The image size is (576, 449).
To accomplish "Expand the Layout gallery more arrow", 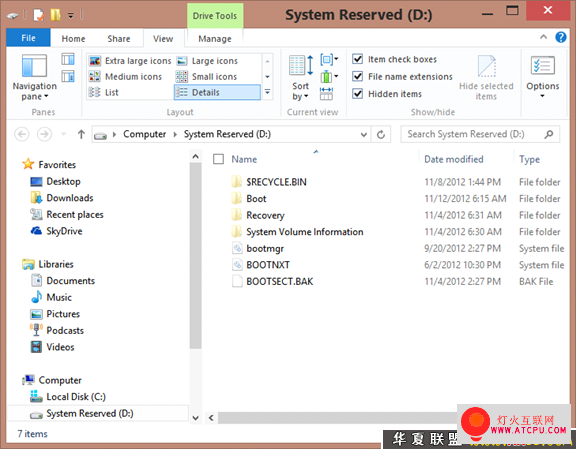I will [267, 92].
